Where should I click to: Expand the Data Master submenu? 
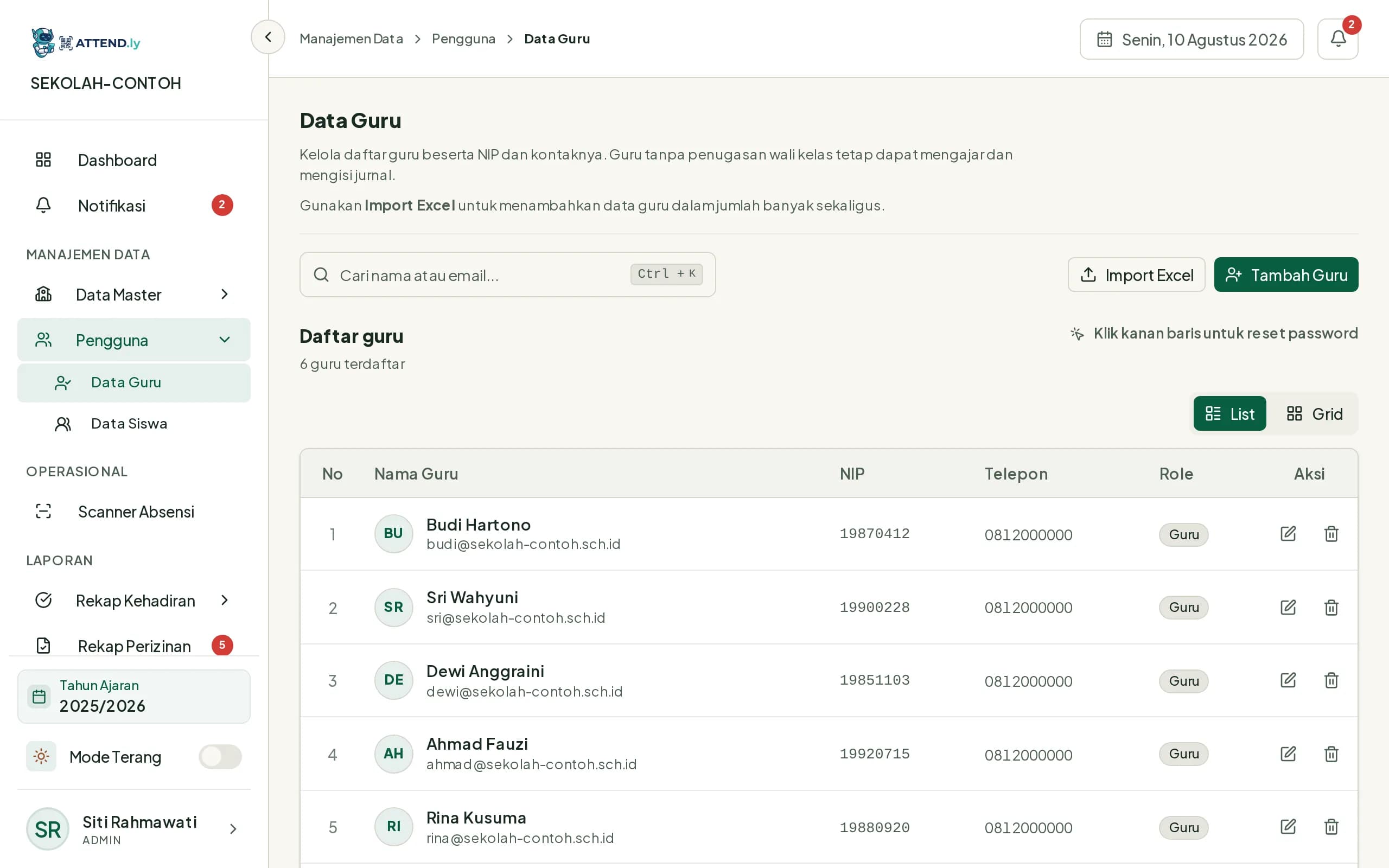pos(133,295)
